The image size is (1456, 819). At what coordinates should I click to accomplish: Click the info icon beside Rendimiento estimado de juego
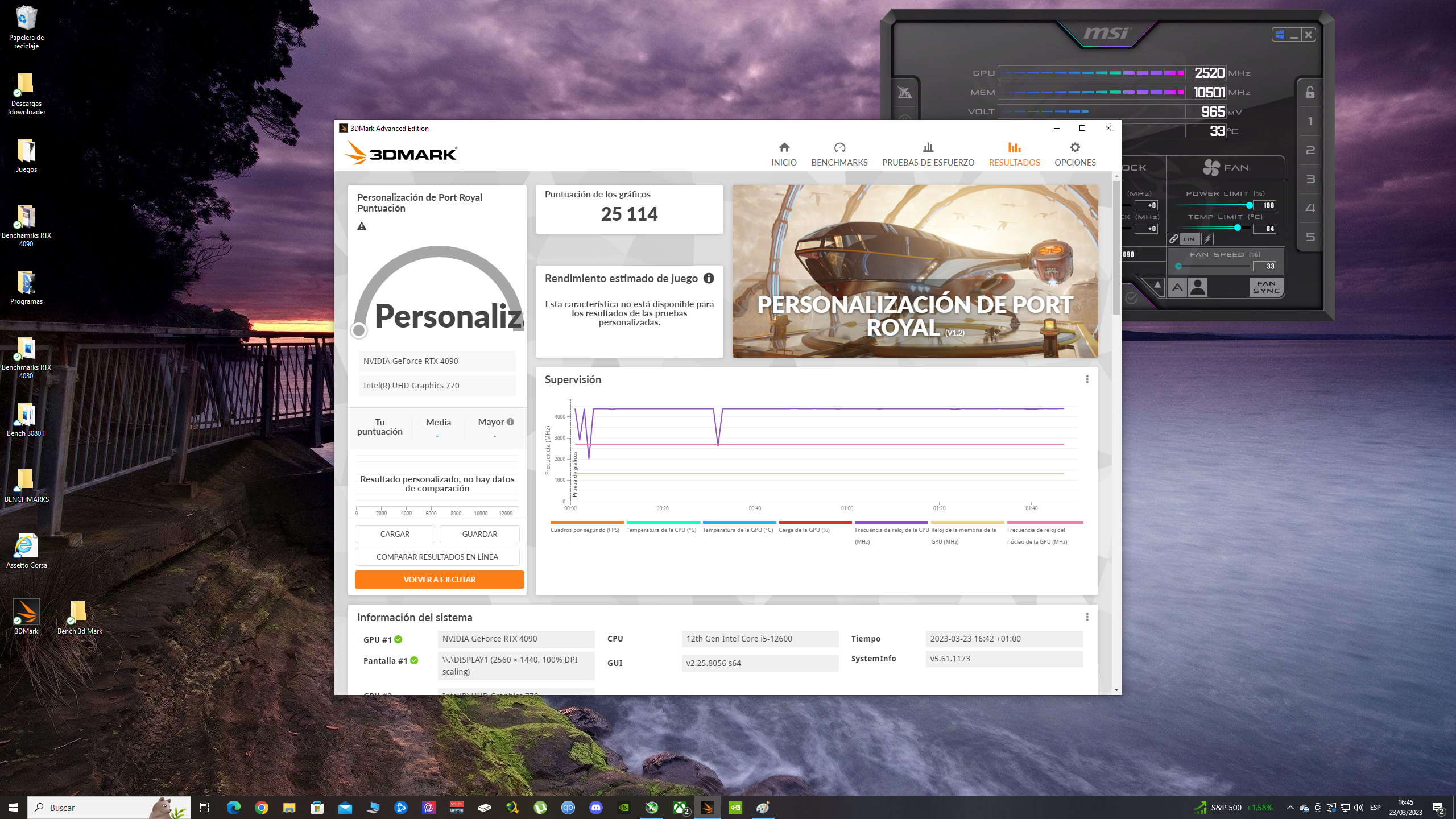[x=709, y=278]
